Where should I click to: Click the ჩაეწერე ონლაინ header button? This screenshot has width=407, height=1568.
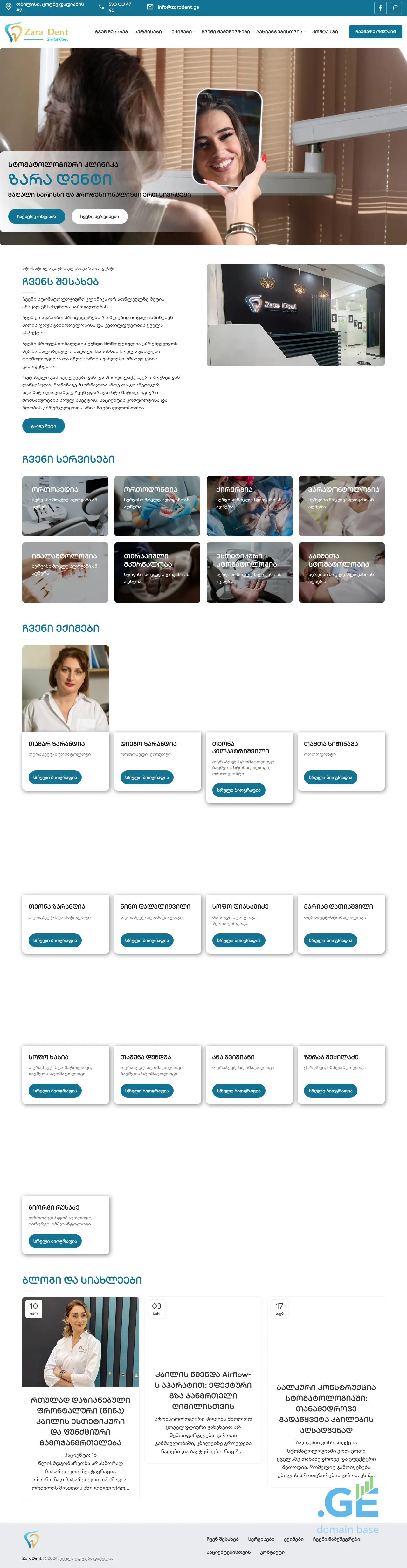pos(375,32)
